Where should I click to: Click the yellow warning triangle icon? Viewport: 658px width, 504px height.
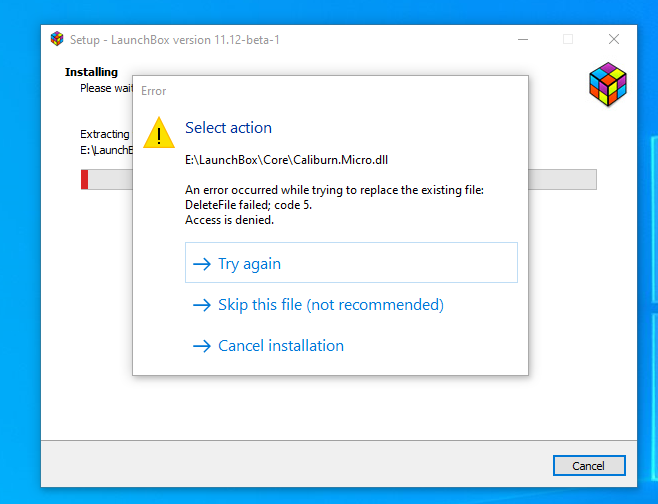coord(159,133)
